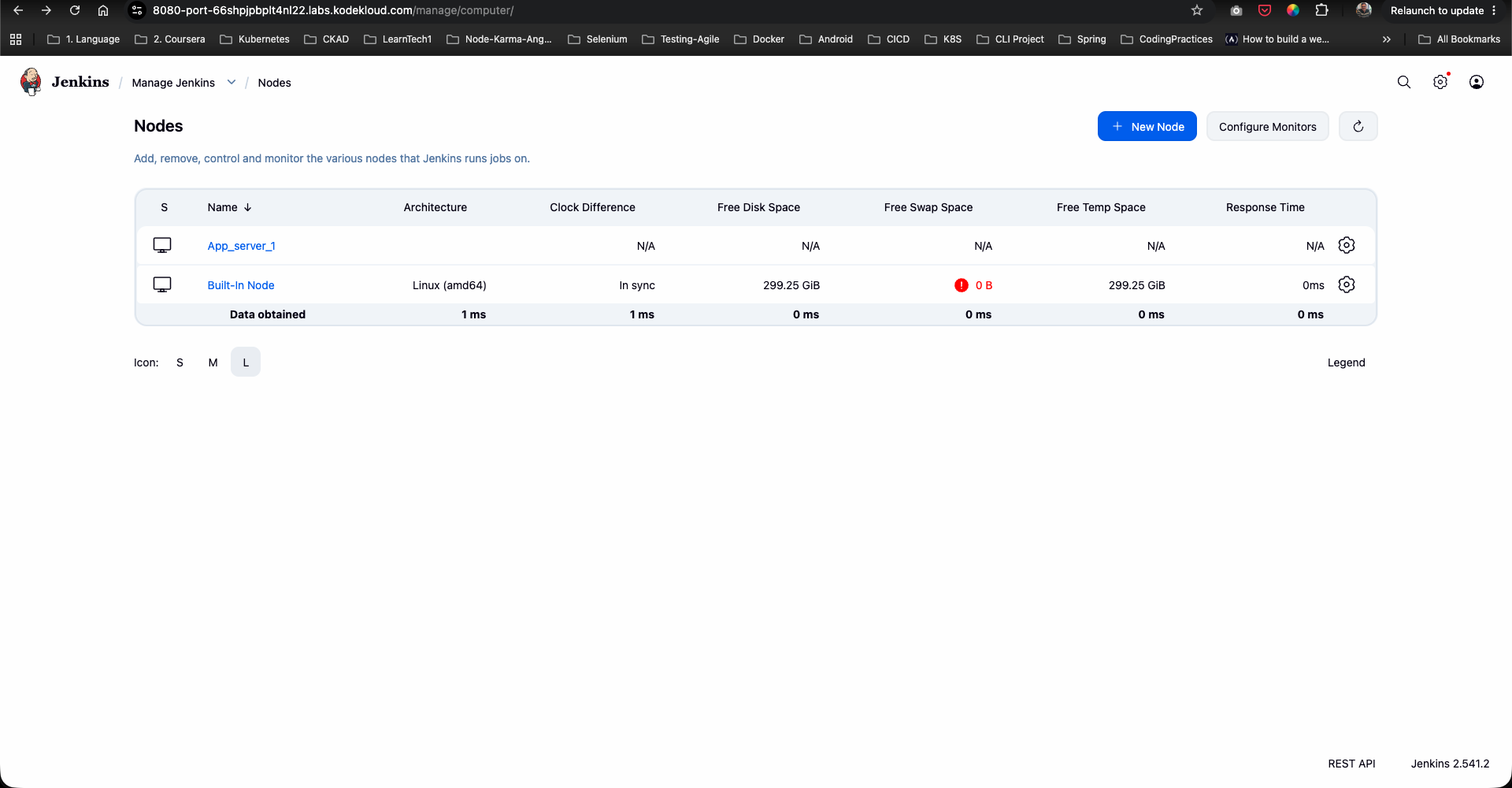Click the In sync clock difference cell
Viewport: 1512px width, 788px height.
(x=636, y=285)
